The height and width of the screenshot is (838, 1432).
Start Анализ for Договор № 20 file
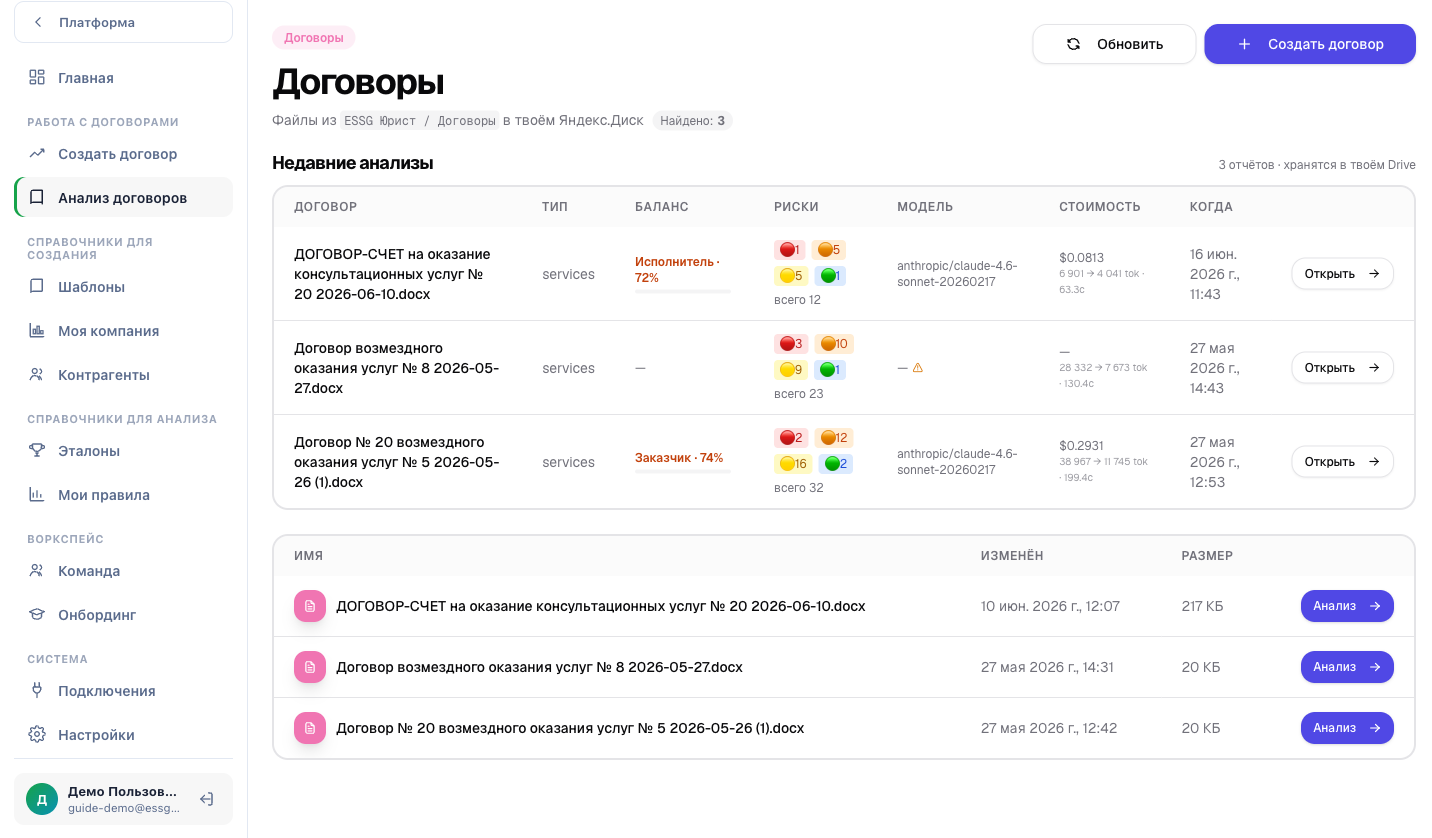point(1347,728)
